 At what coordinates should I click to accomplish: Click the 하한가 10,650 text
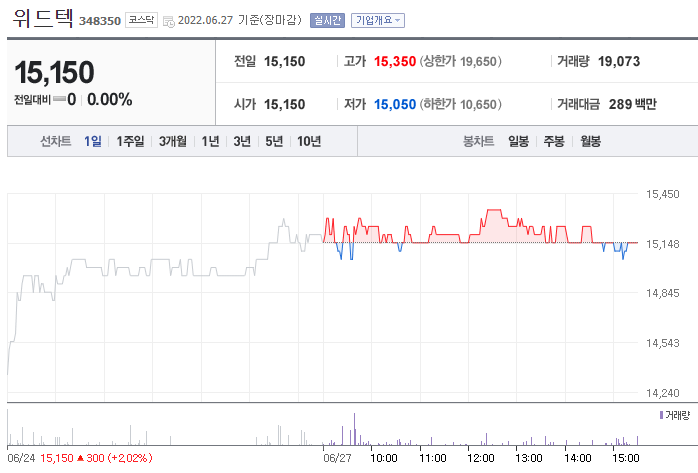coord(461,105)
